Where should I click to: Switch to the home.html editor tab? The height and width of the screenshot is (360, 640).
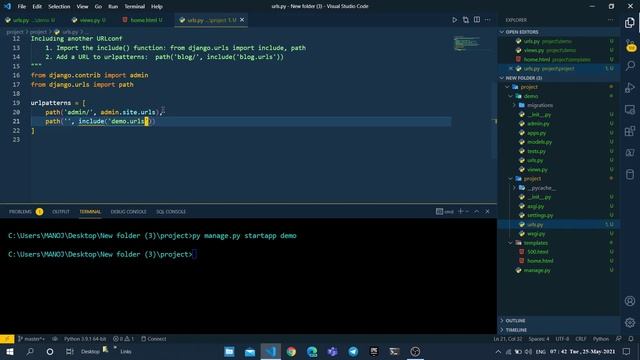click(142, 20)
